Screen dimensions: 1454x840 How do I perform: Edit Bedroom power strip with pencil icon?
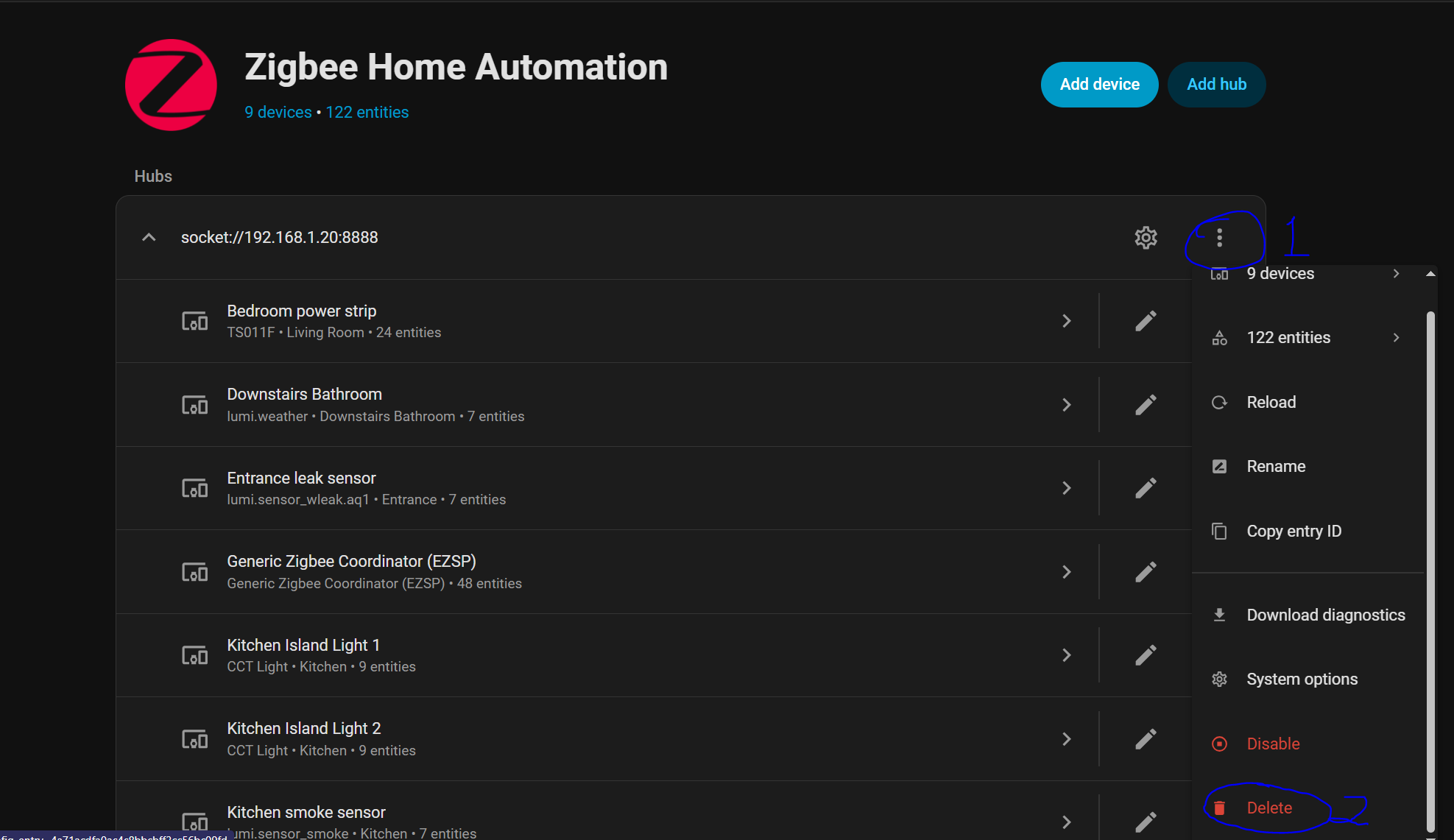pyautogui.click(x=1146, y=321)
